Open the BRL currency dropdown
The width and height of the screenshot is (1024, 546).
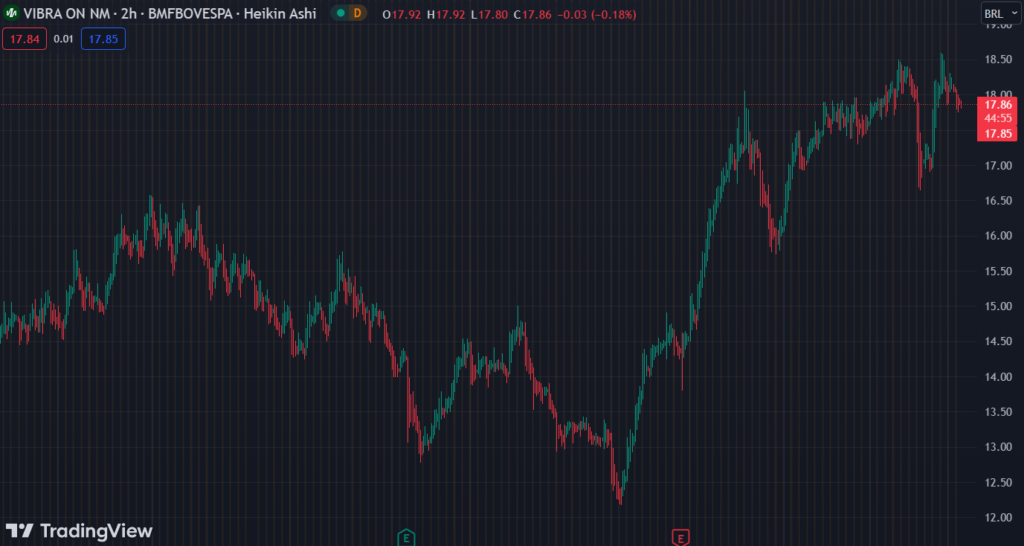click(999, 14)
